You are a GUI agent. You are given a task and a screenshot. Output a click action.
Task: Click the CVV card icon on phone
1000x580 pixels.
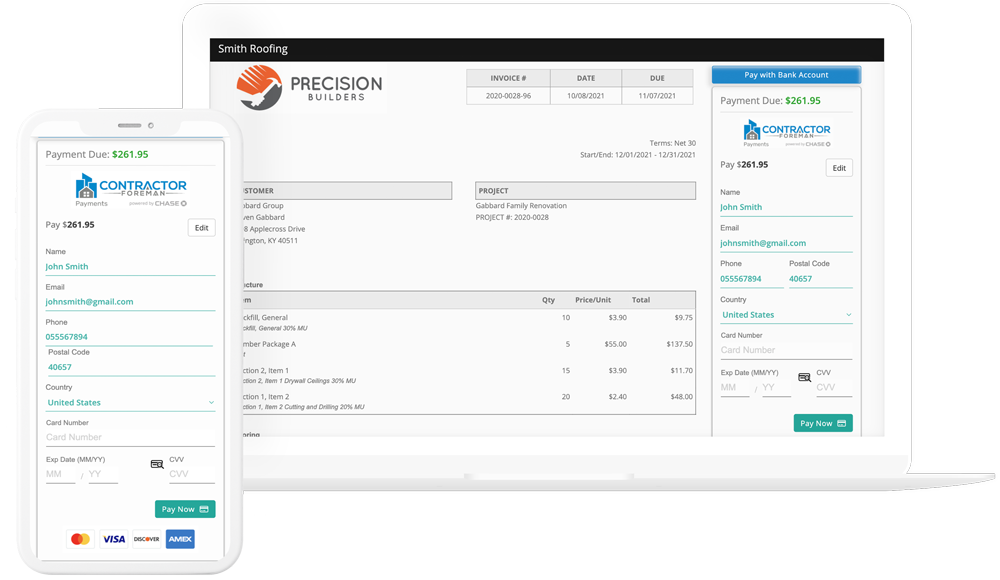tap(157, 464)
